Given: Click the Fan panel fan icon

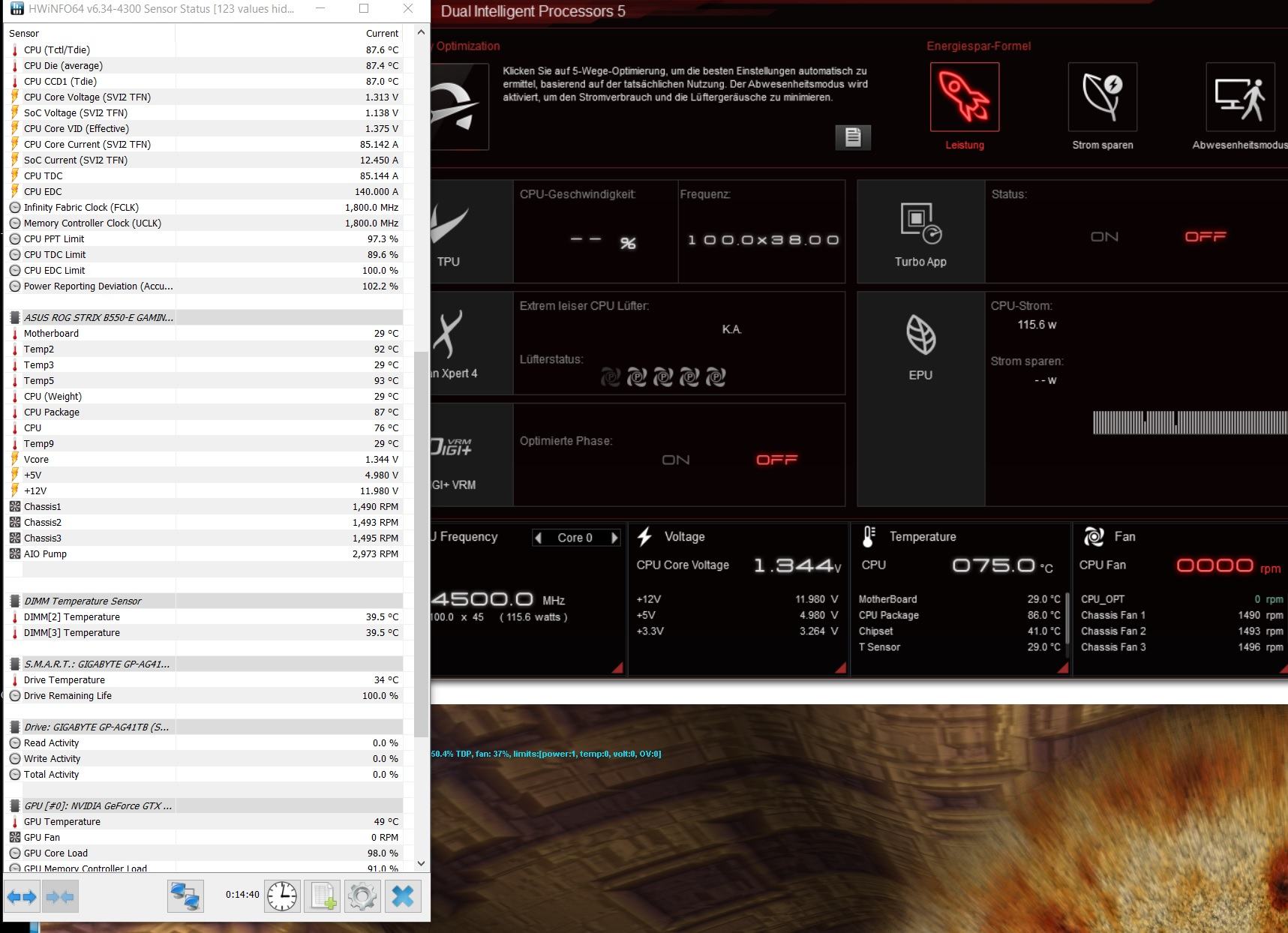Looking at the screenshot, I should pyautogui.click(x=1094, y=536).
